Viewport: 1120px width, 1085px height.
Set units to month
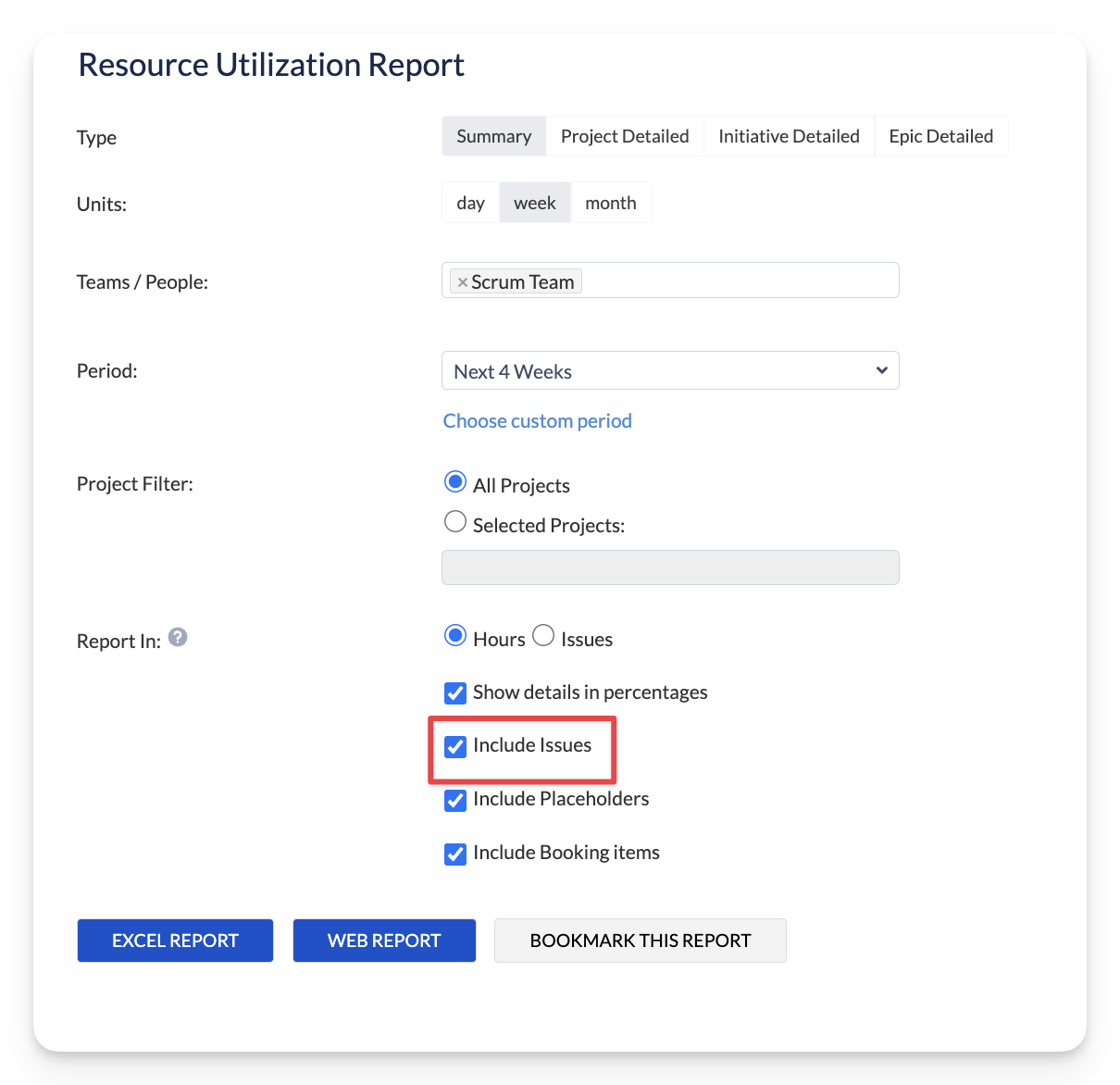click(x=611, y=203)
